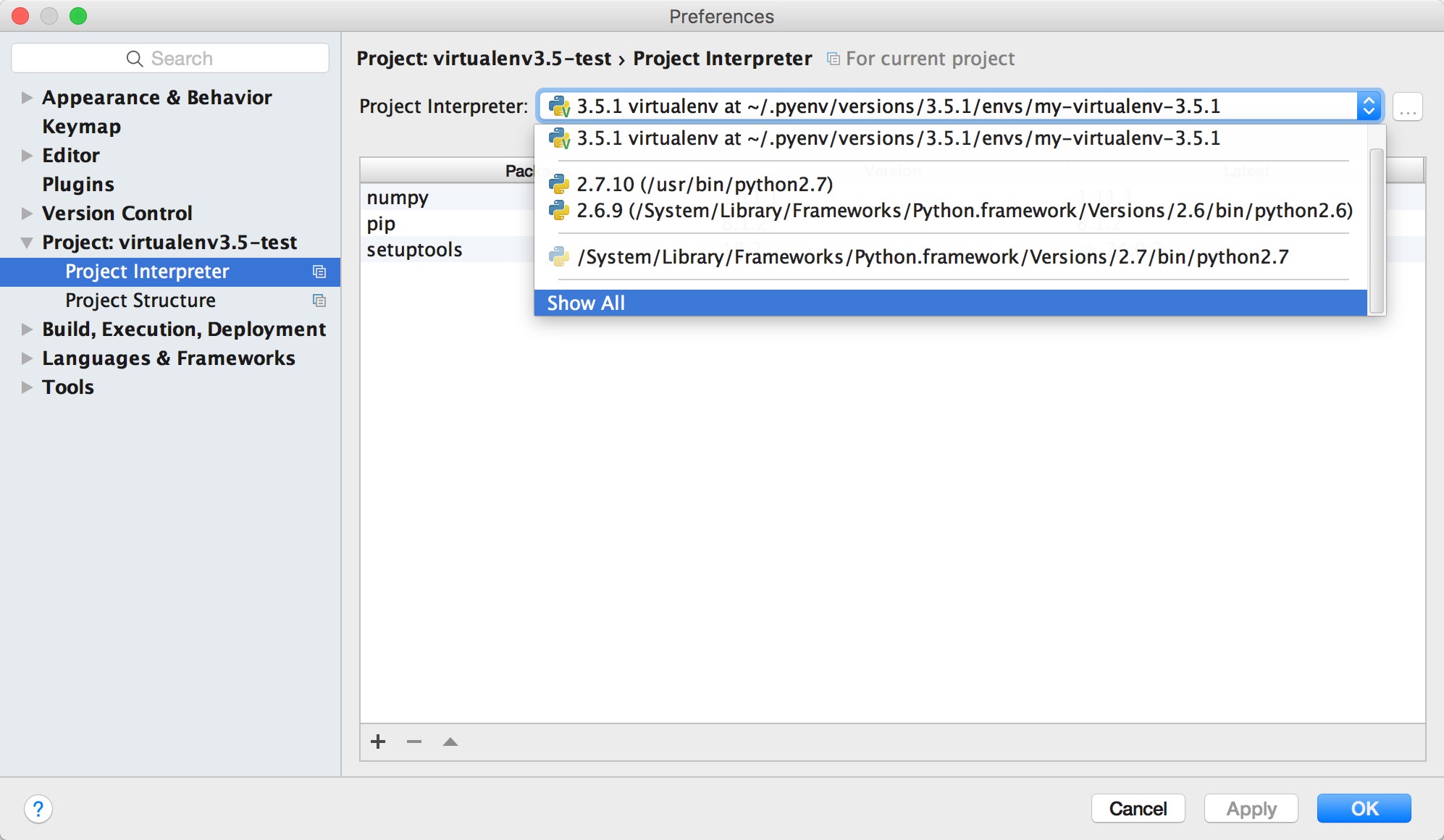Click the Python 2.6.9 interpreter icon
1444x840 pixels.
coord(558,211)
